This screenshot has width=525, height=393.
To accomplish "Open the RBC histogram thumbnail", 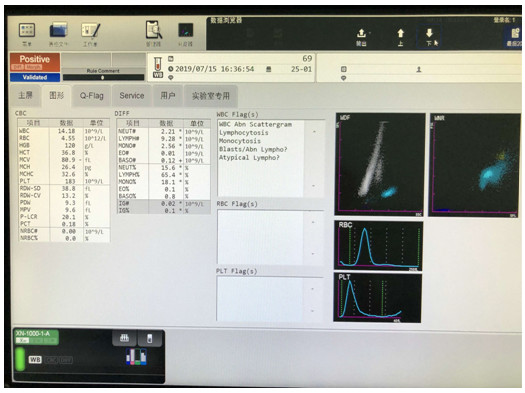I will [x=378, y=245].
